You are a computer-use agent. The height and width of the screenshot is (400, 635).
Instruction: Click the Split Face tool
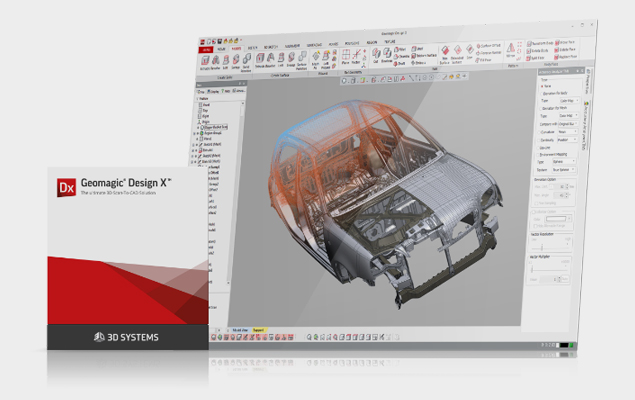[535, 58]
